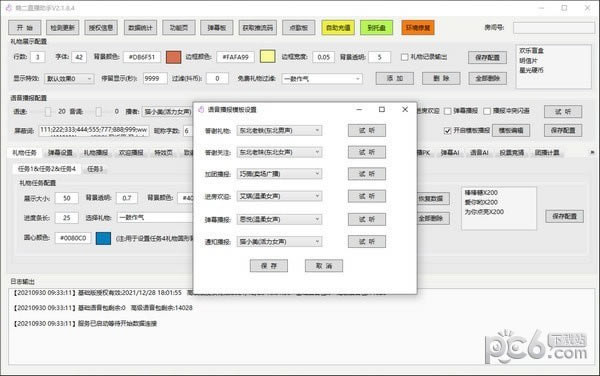Click the 删除 delete button
Screen dimensions: 600x376
(441, 78)
